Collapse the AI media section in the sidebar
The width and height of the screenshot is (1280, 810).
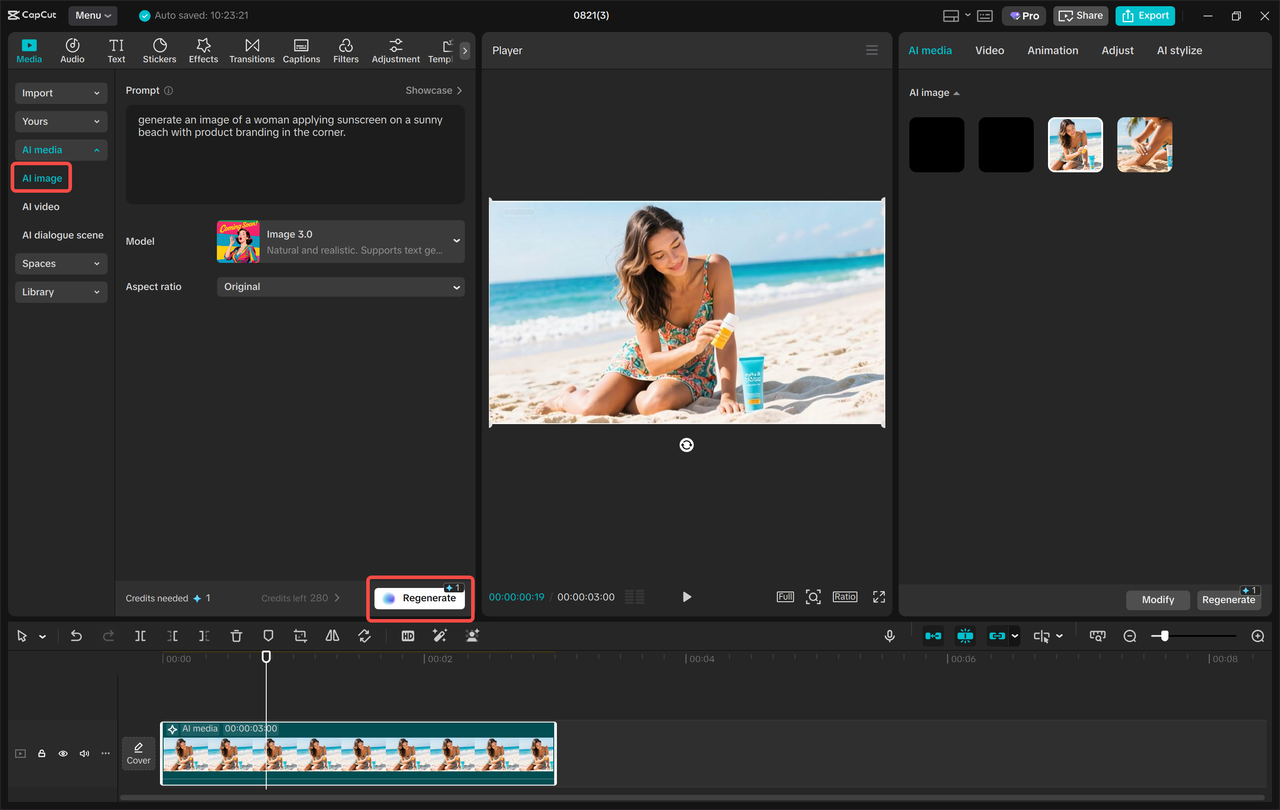point(60,149)
